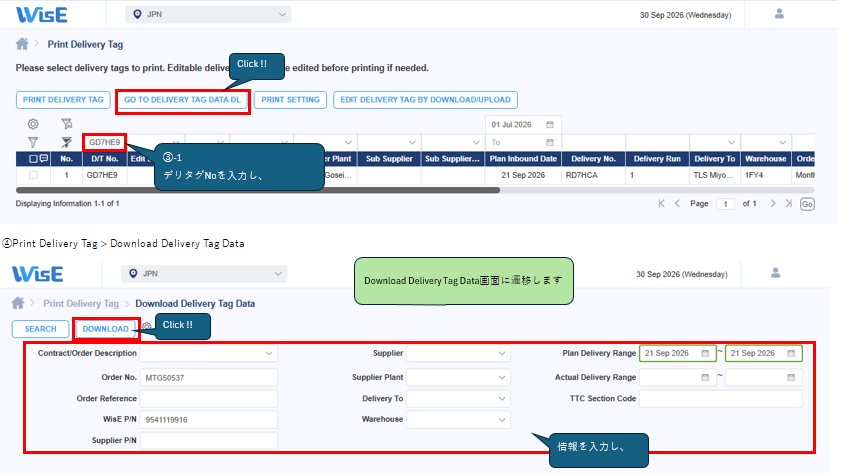Open the Supplier dropdown in search form
This screenshot has height=473, width=856.
(458, 353)
